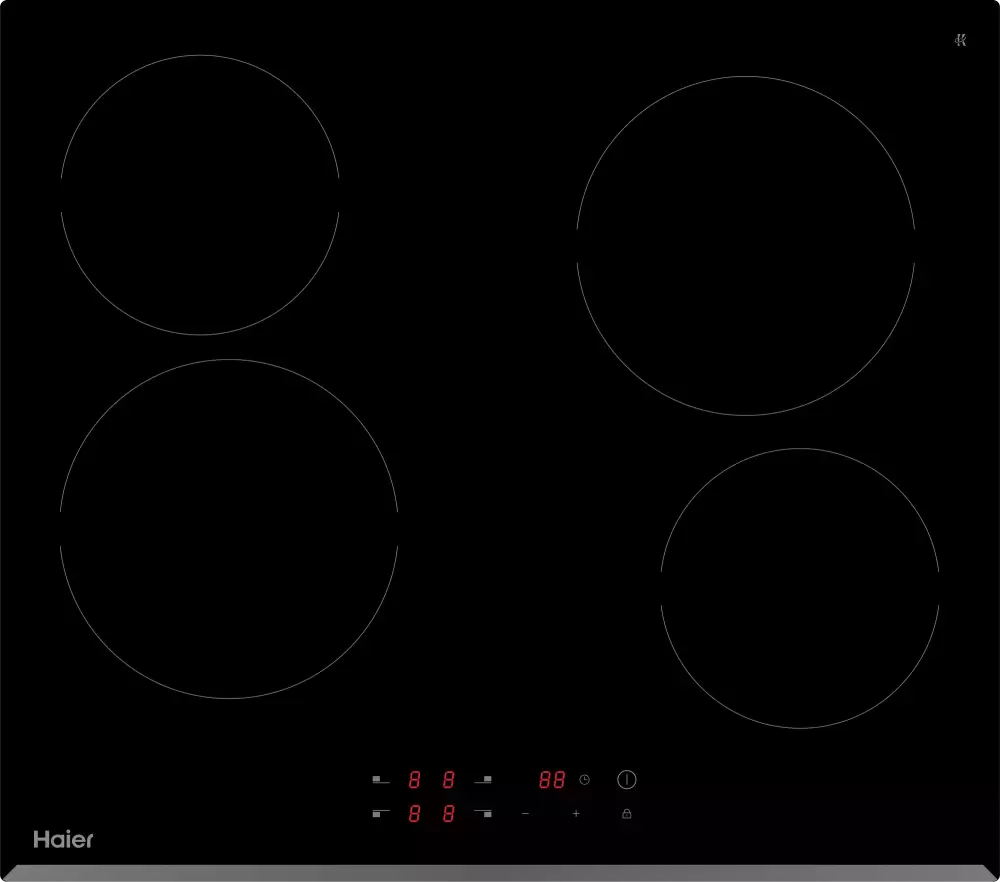1000x882 pixels.
Task: Tap the rear-right zone power level digit
Action: 448,779
